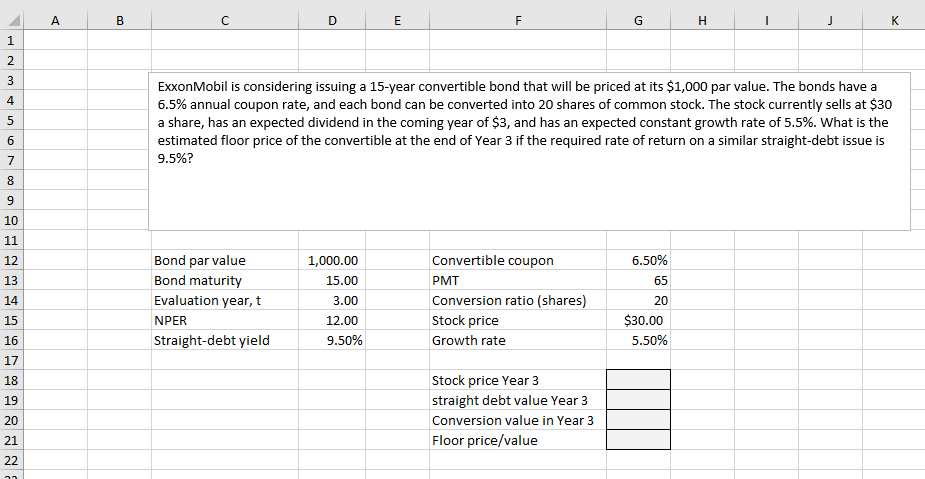
Task: Click the answer cell for Floor price/value
Action: (x=638, y=440)
